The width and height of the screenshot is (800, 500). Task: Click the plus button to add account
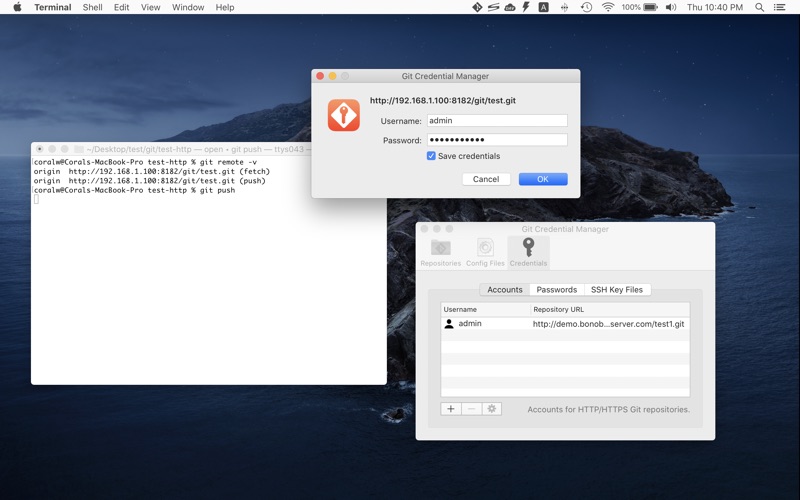tap(451, 409)
